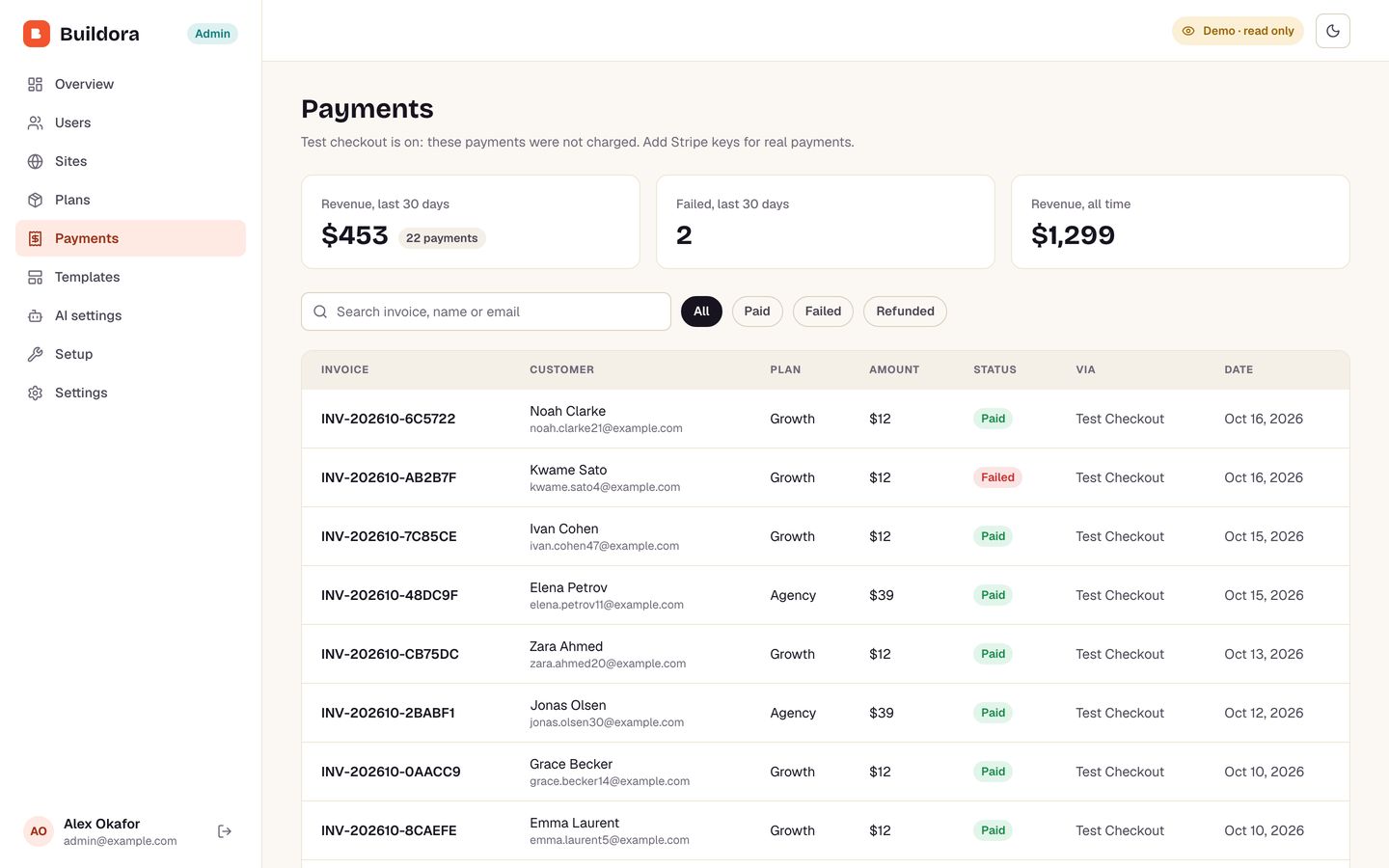The image size is (1389, 868).
Task: Show all payments with the All filter
Action: coord(701,312)
